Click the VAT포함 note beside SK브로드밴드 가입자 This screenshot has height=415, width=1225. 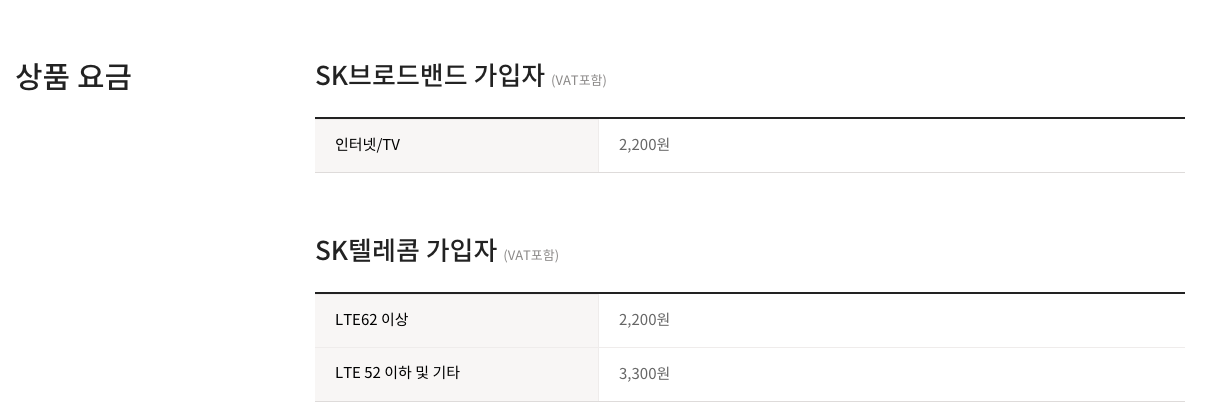[x=579, y=80]
